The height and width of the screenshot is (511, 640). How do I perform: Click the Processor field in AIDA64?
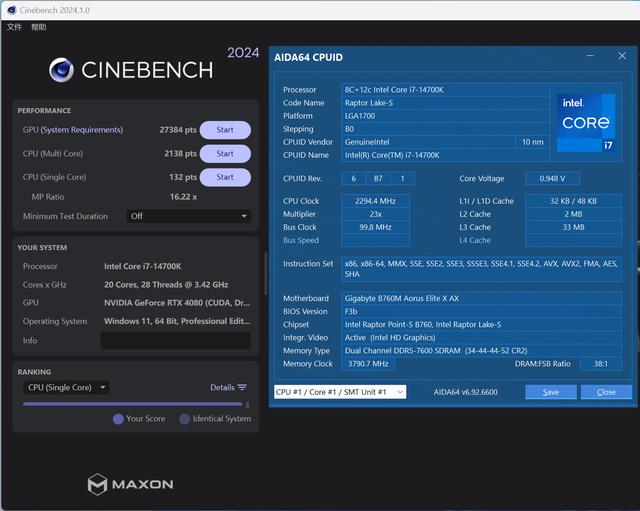445,90
